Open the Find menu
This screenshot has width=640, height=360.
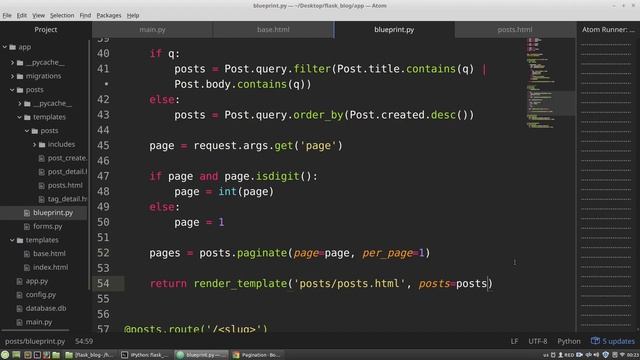pyautogui.click(x=85, y=16)
